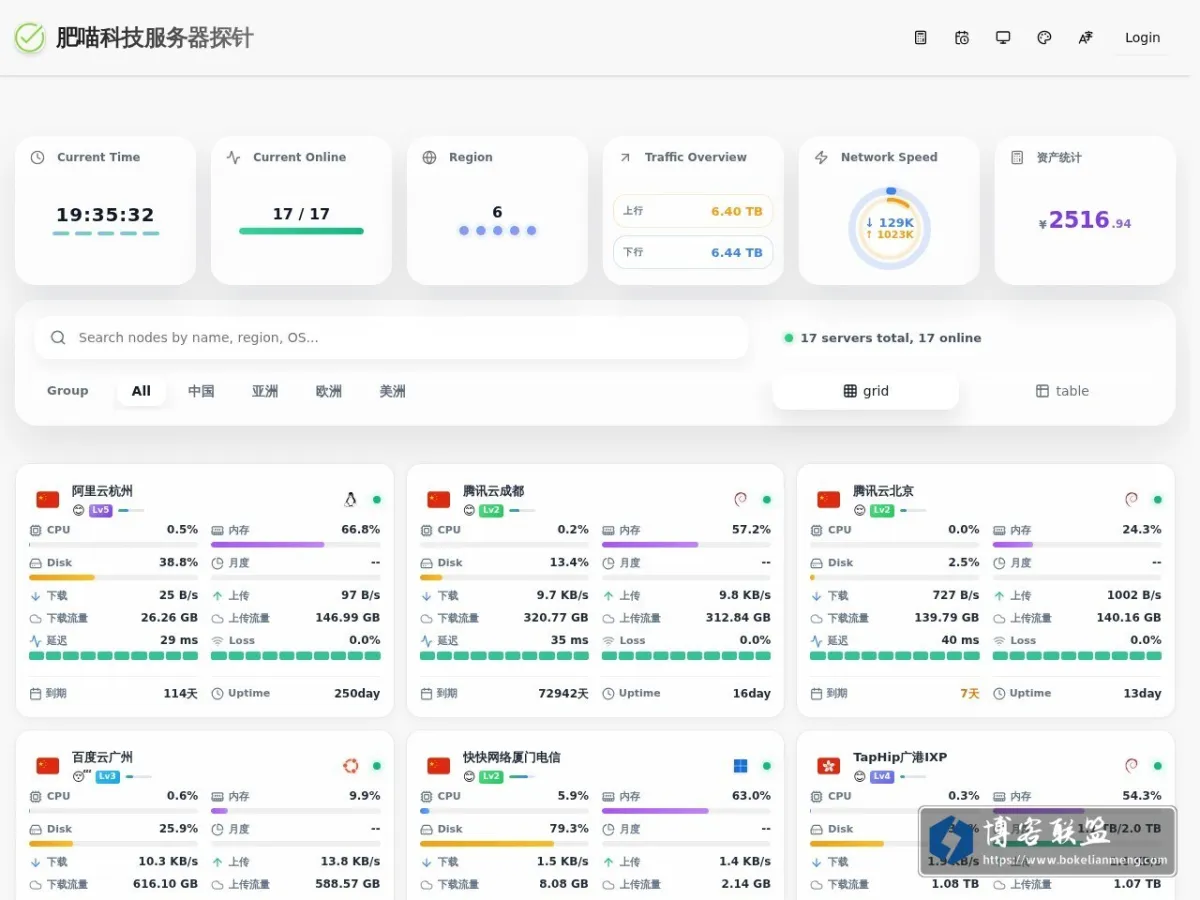Click the pulse icon beside Current Online
Viewport: 1200px width, 900px height.
pos(234,157)
